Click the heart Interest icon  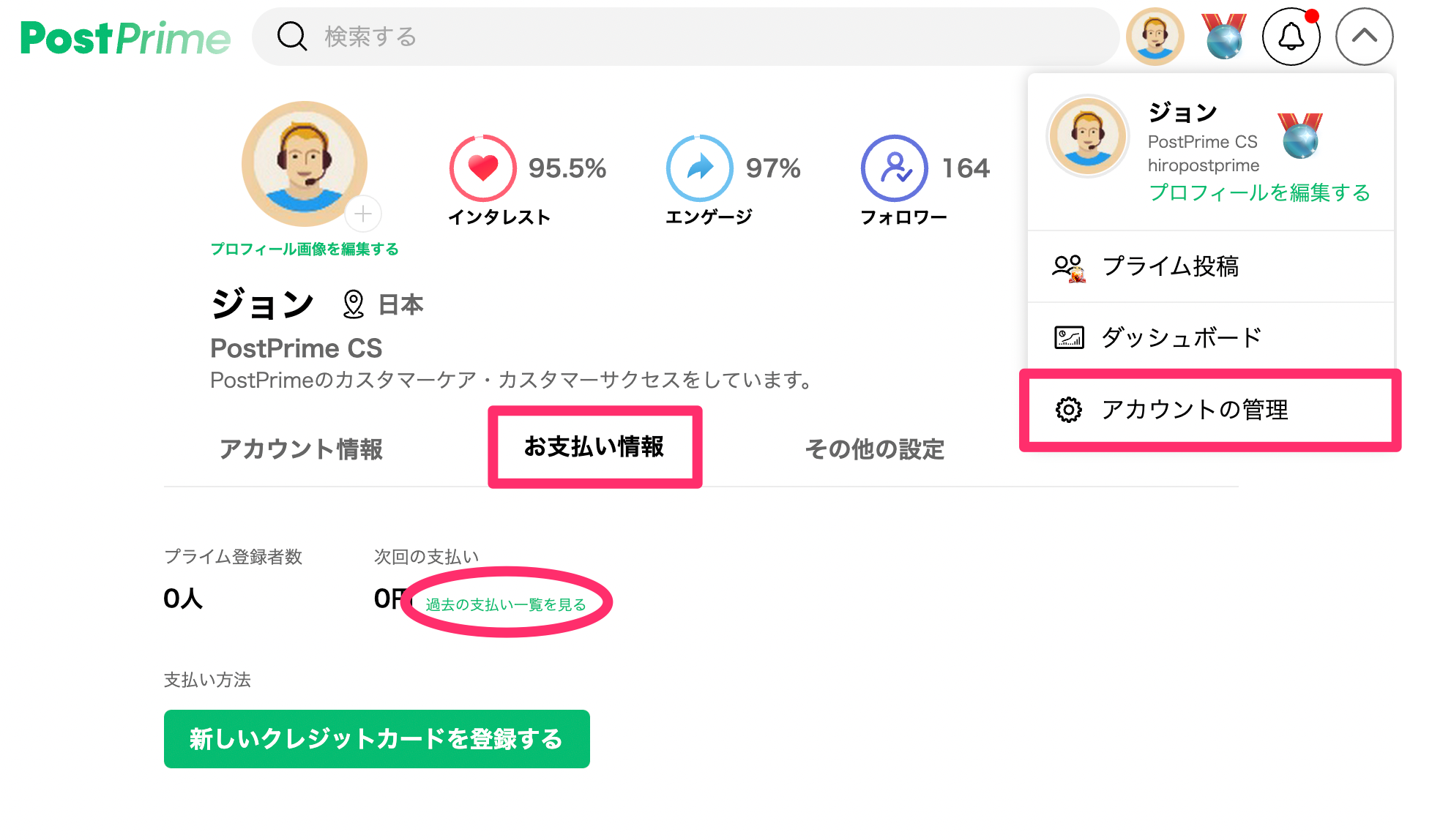[483, 168]
